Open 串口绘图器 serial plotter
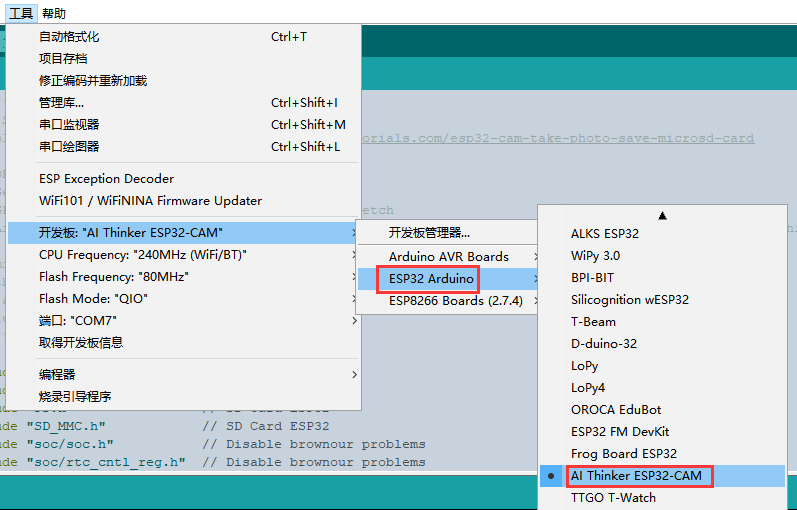Image resolution: width=797 pixels, height=510 pixels. [x=184, y=146]
